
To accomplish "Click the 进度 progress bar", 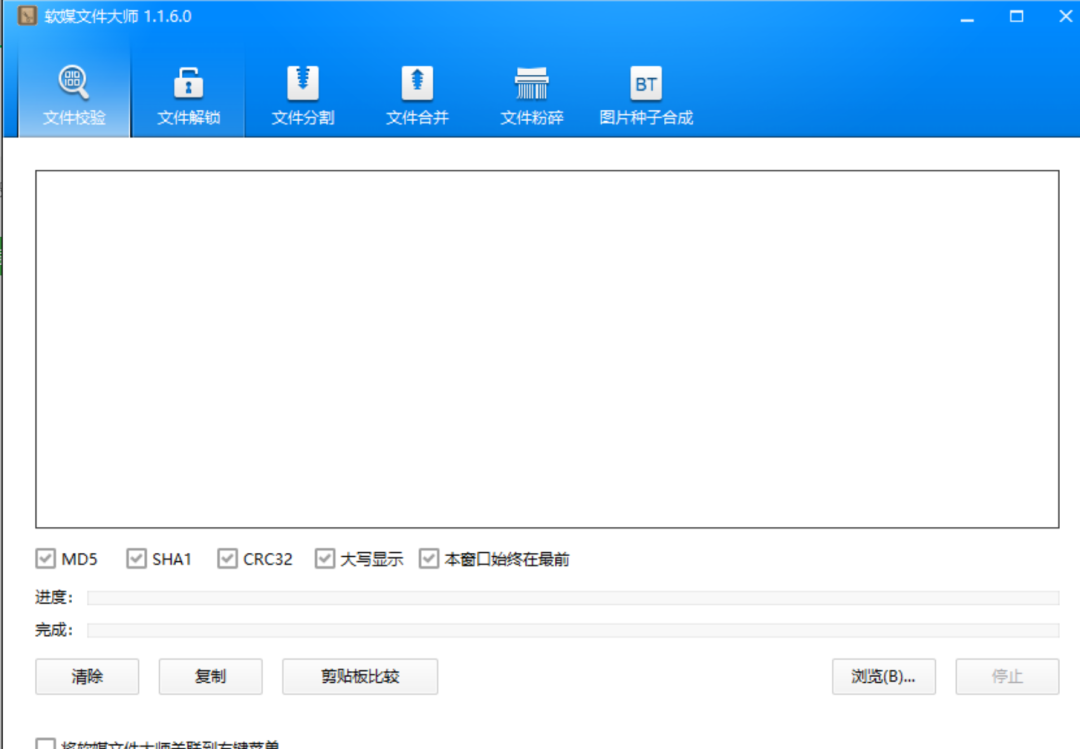I will click(573, 597).
